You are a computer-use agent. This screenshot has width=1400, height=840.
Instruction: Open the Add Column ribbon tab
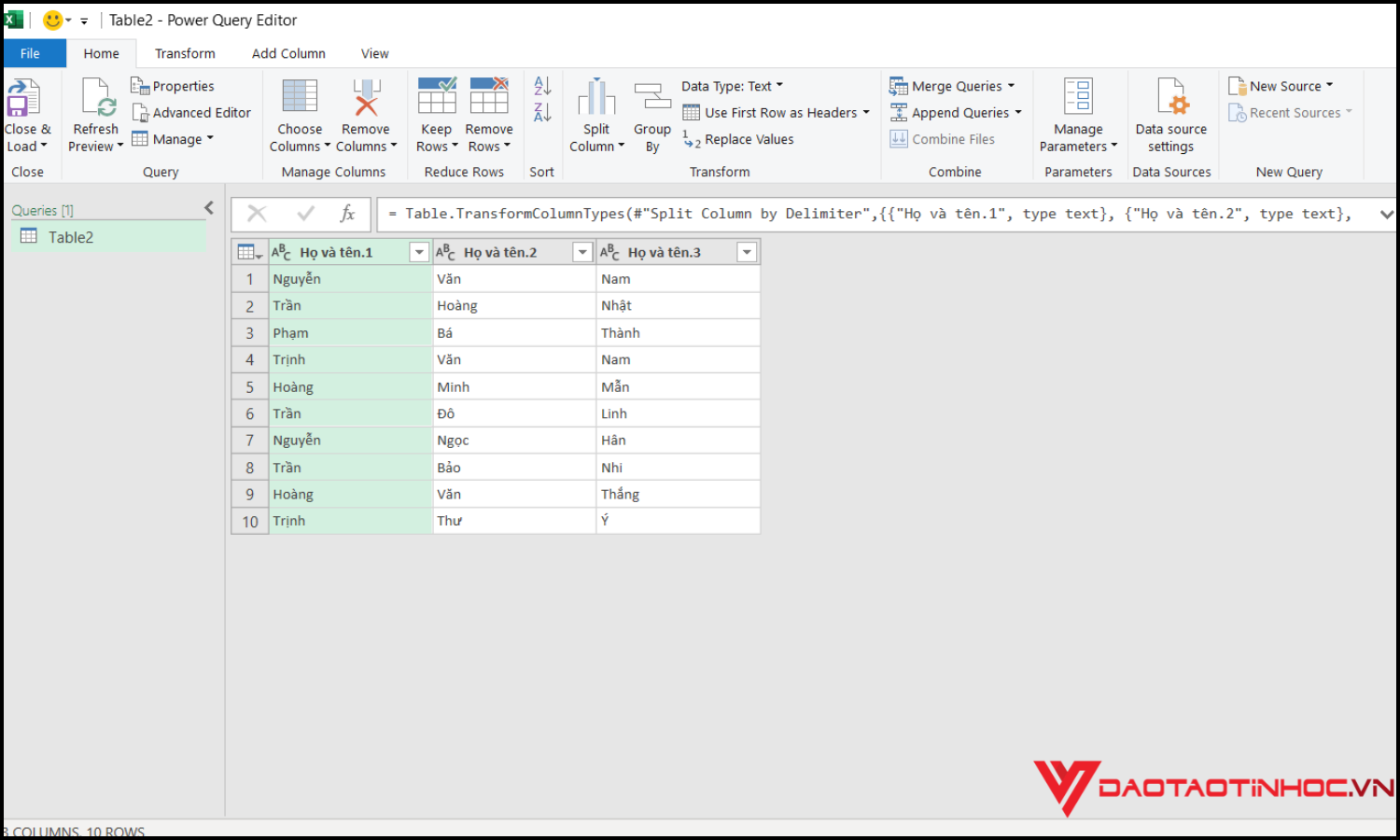[x=287, y=53]
